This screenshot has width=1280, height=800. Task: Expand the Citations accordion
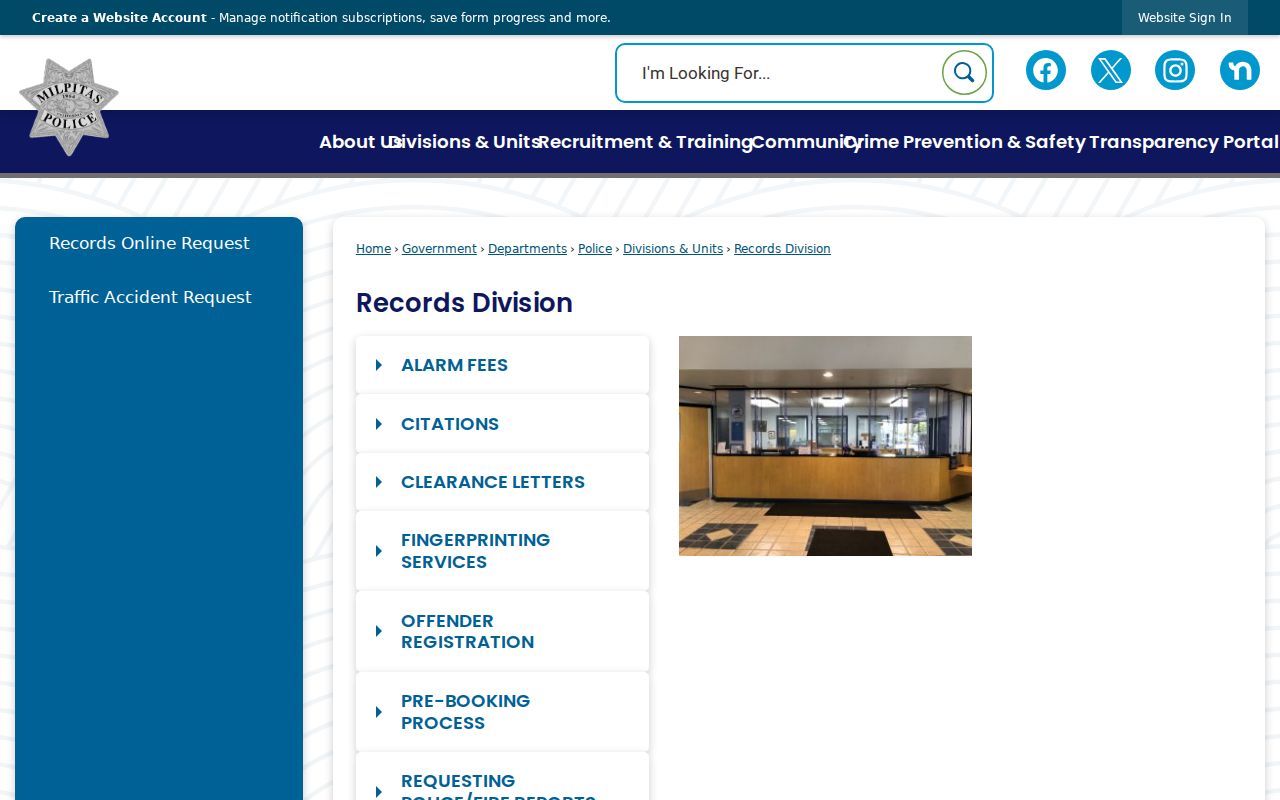coord(502,424)
